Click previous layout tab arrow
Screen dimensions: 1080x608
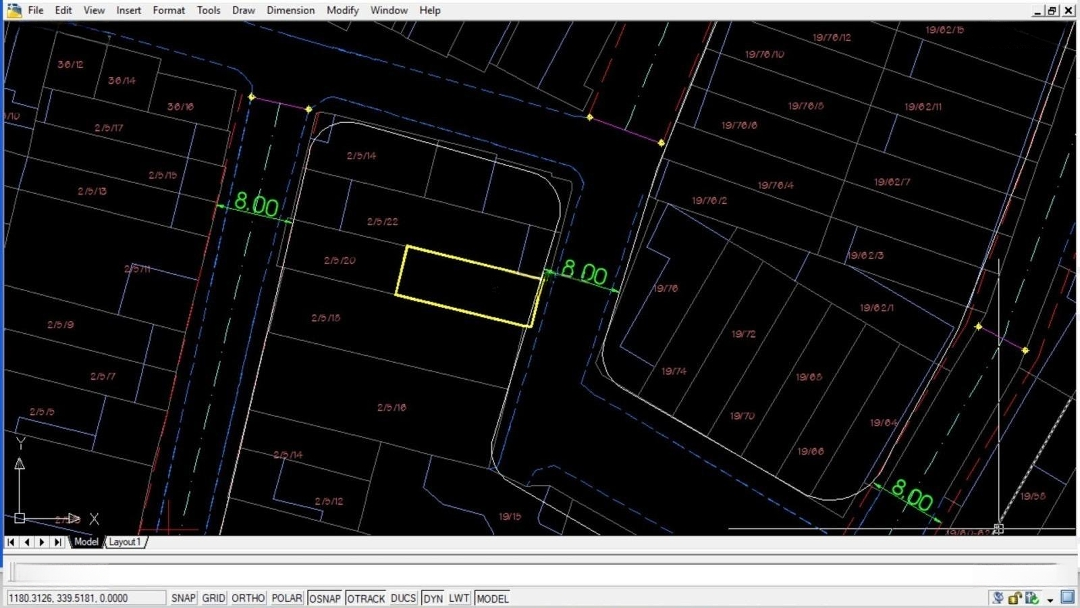[26, 542]
